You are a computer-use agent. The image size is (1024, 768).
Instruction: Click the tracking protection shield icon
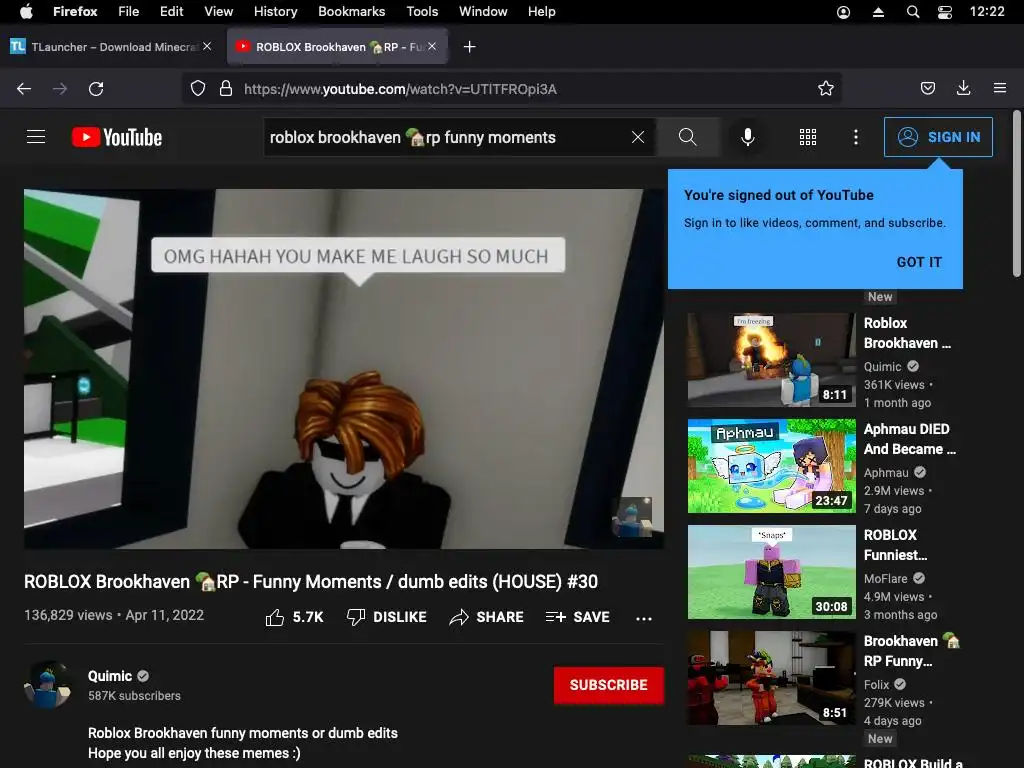pyautogui.click(x=198, y=89)
